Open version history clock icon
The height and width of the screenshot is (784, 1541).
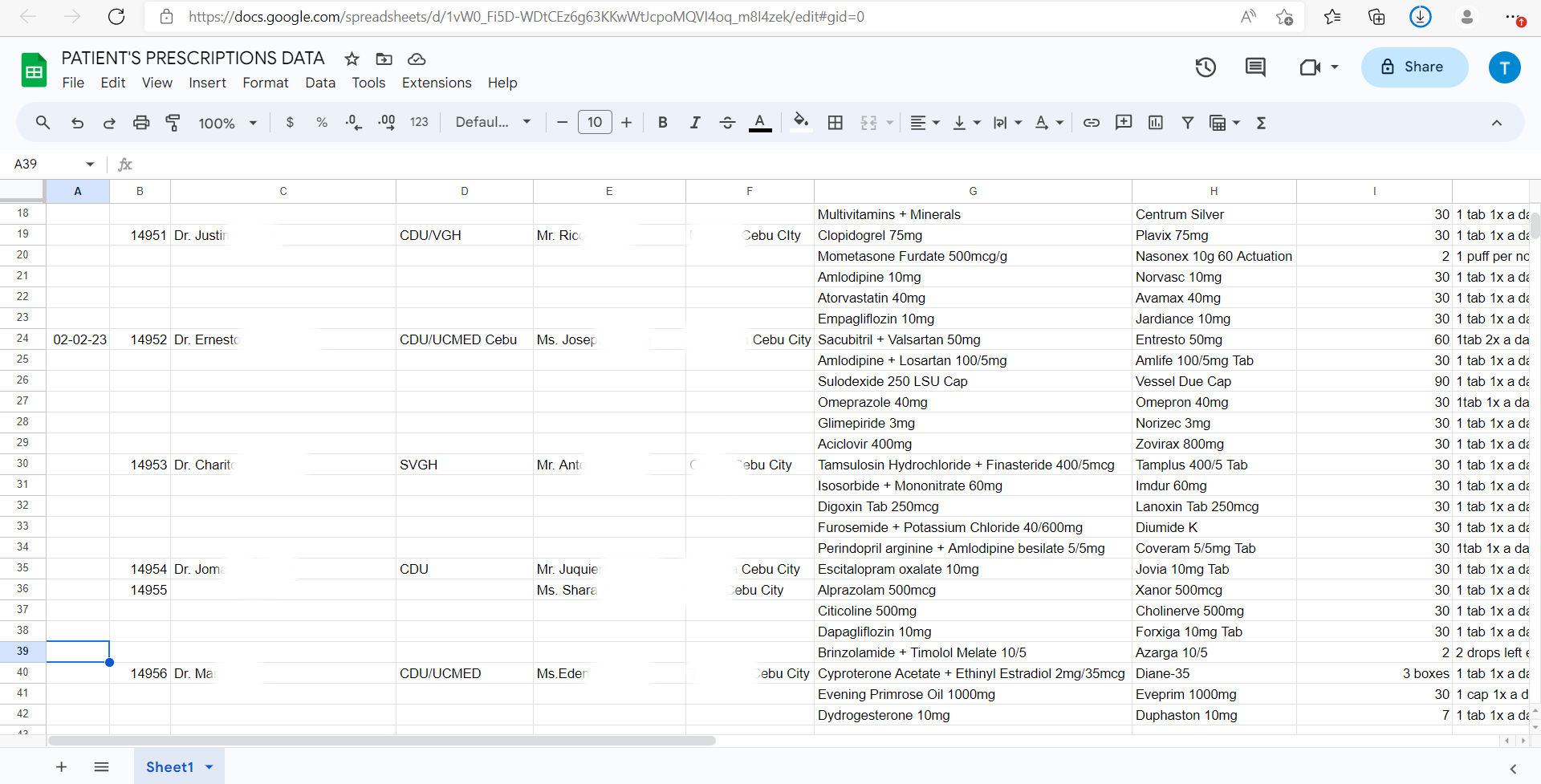click(x=1206, y=67)
